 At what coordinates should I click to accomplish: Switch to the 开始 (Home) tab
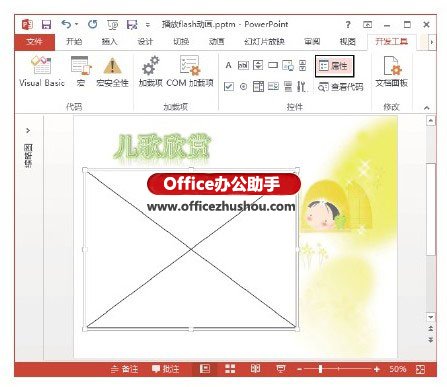74,42
